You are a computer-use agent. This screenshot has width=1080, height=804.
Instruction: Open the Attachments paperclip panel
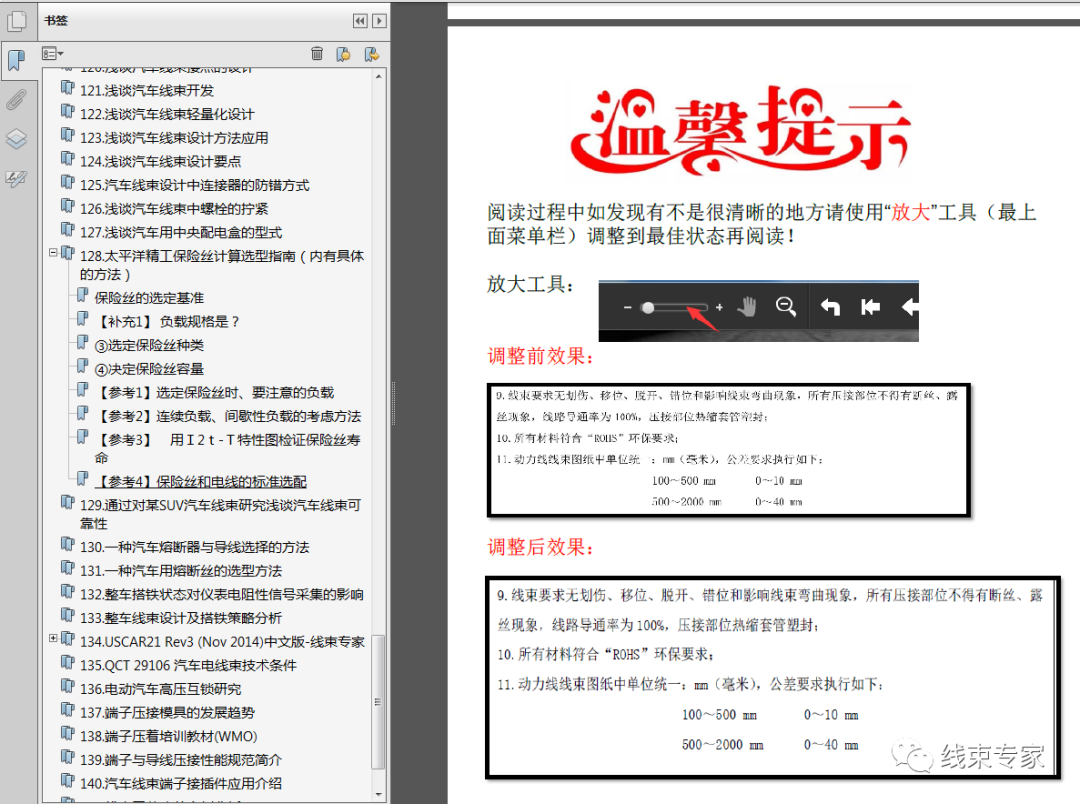click(16, 99)
